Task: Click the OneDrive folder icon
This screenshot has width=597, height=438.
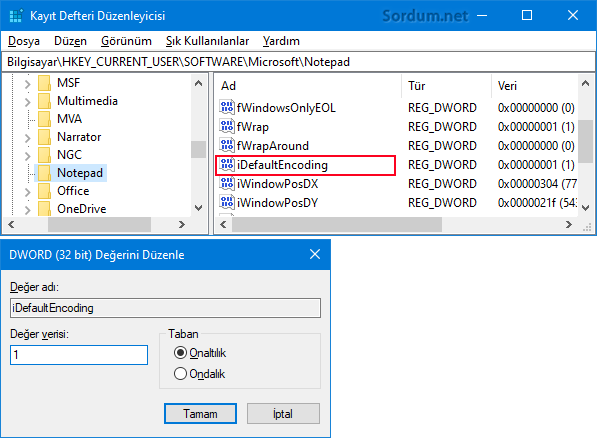Action: tap(45, 208)
